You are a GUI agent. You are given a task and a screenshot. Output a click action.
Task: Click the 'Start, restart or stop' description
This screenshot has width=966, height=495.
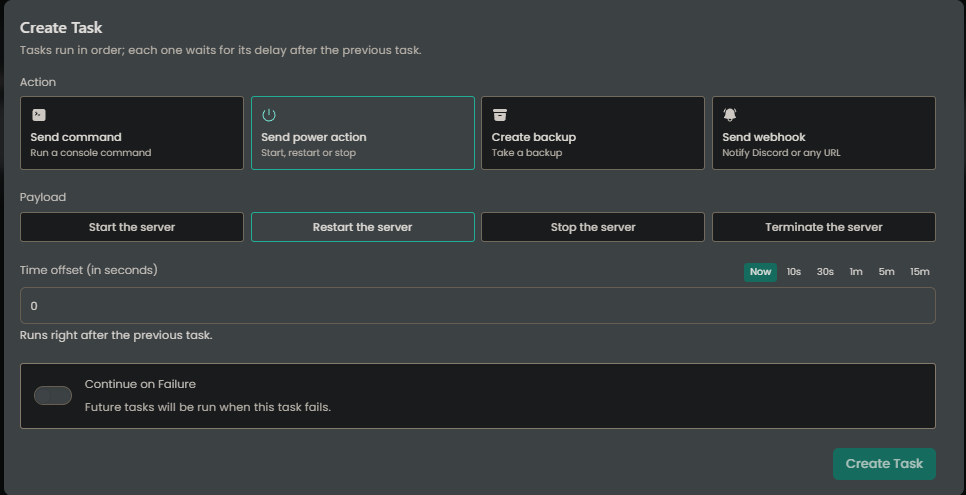(x=308, y=153)
